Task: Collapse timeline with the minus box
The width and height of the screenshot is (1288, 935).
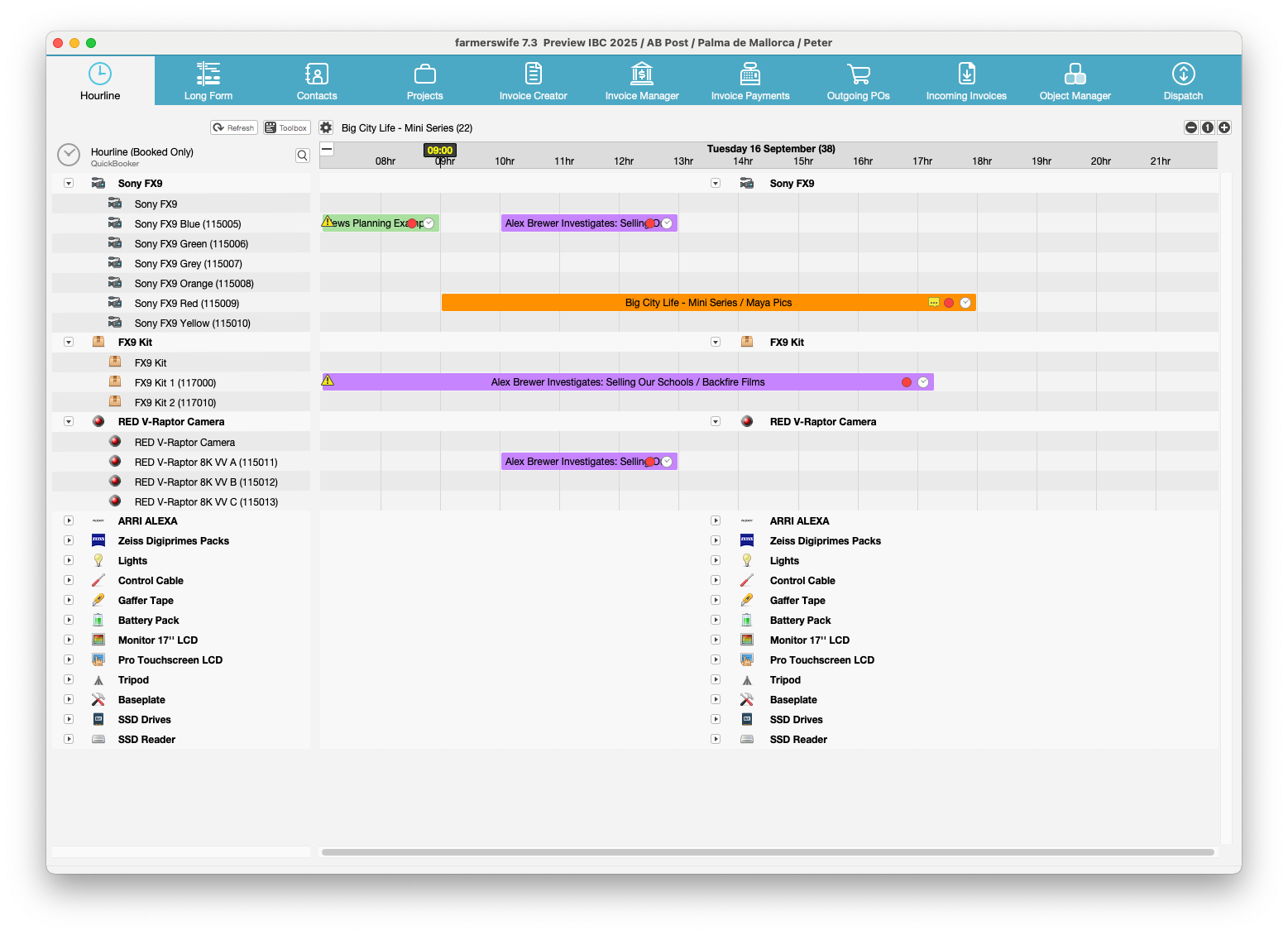Action: click(x=327, y=149)
